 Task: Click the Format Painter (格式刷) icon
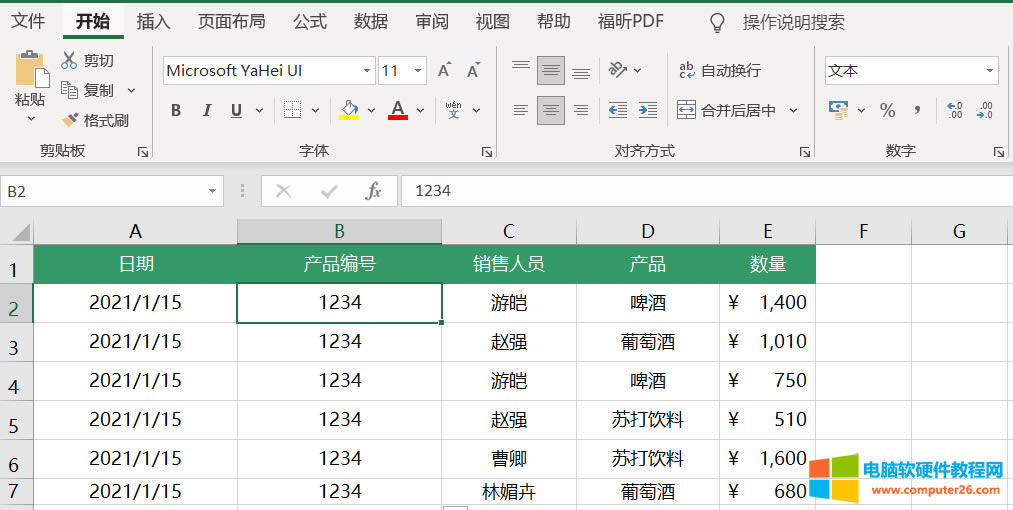pos(70,120)
